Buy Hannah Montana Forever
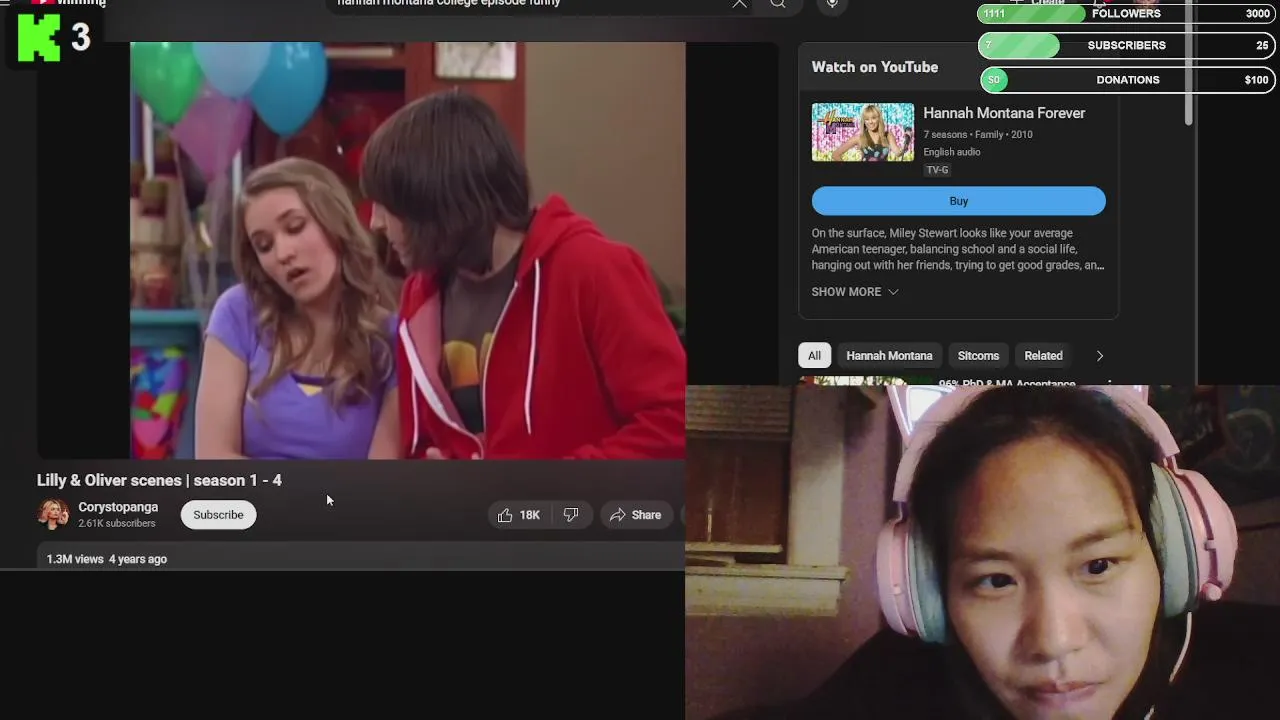 (x=958, y=201)
